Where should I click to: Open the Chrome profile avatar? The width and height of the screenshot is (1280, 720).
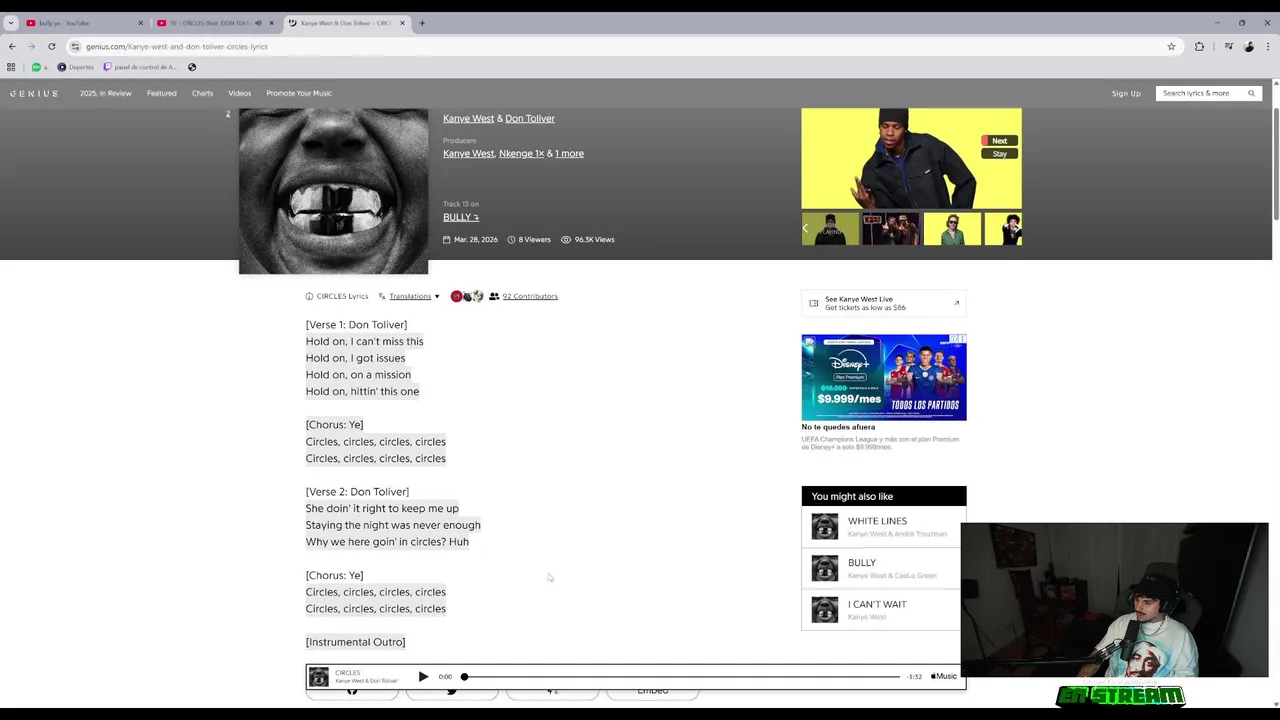click(x=1249, y=46)
